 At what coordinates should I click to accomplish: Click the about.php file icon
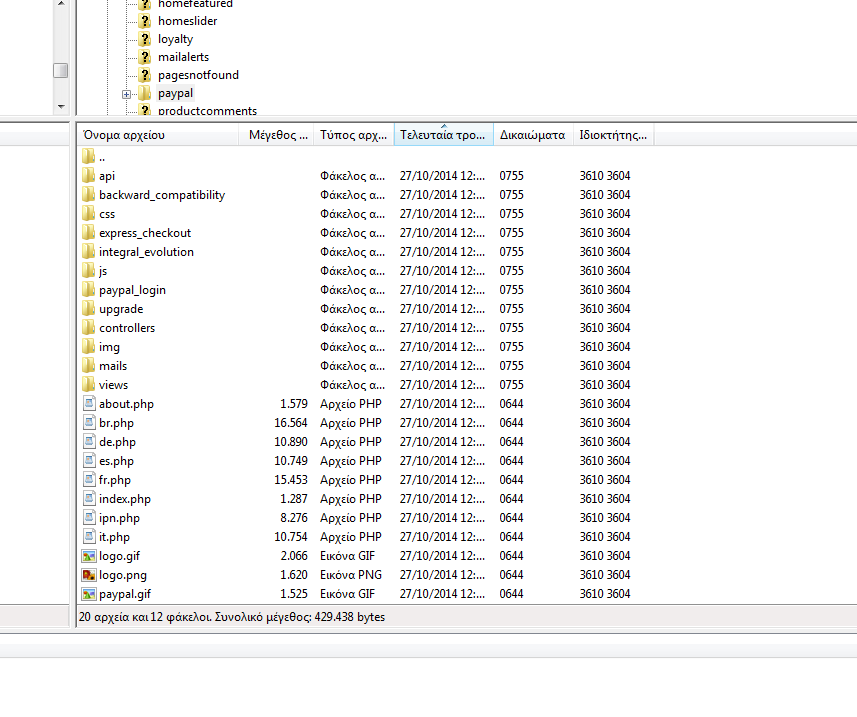(89, 403)
